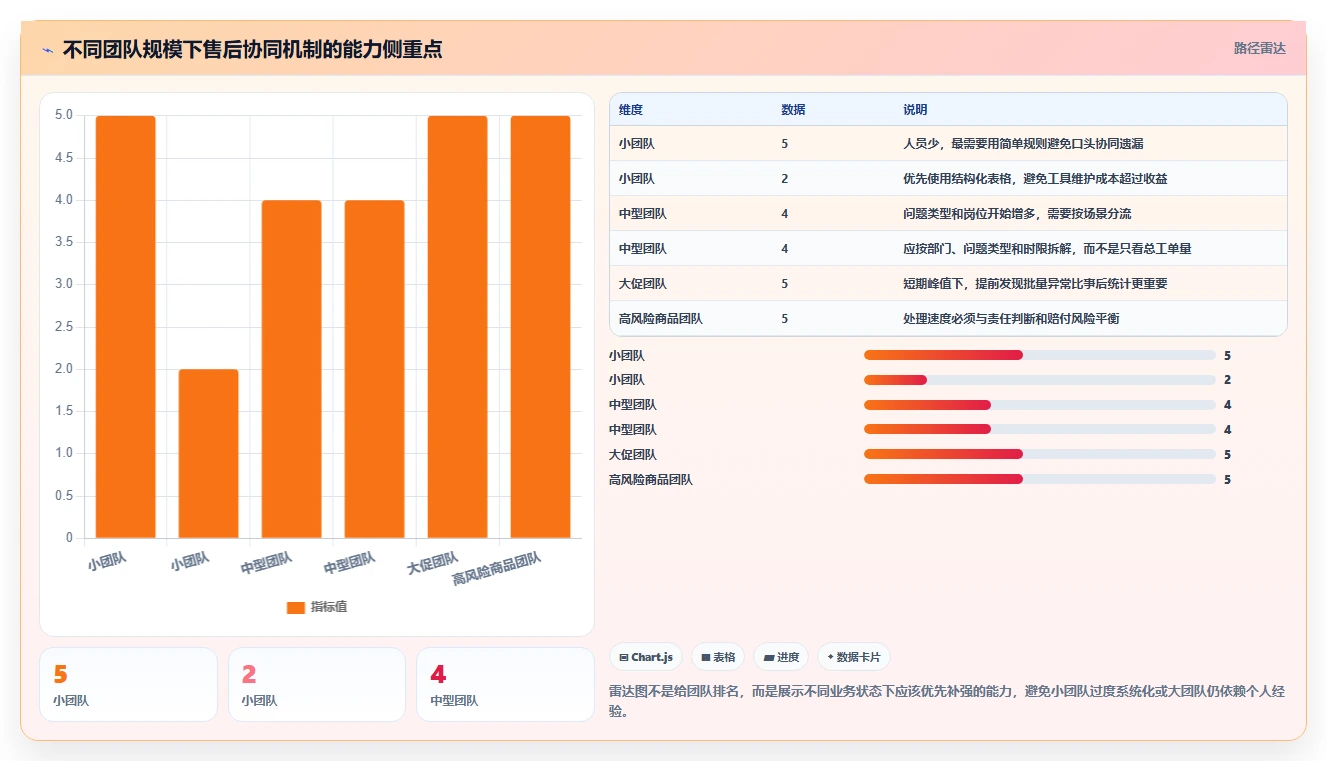Viewport: 1327px width, 761px height.
Task: Click the 指标值 legend label
Action: [329, 607]
